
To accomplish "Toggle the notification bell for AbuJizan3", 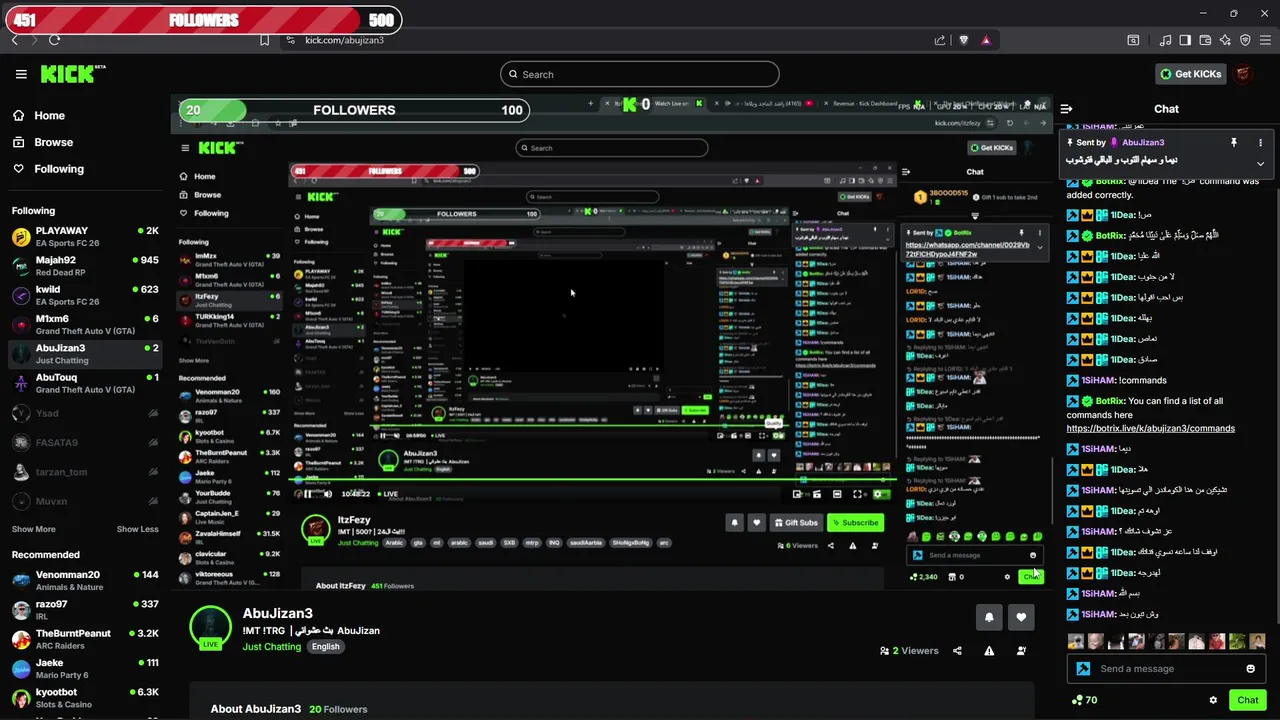I will pyautogui.click(x=989, y=617).
